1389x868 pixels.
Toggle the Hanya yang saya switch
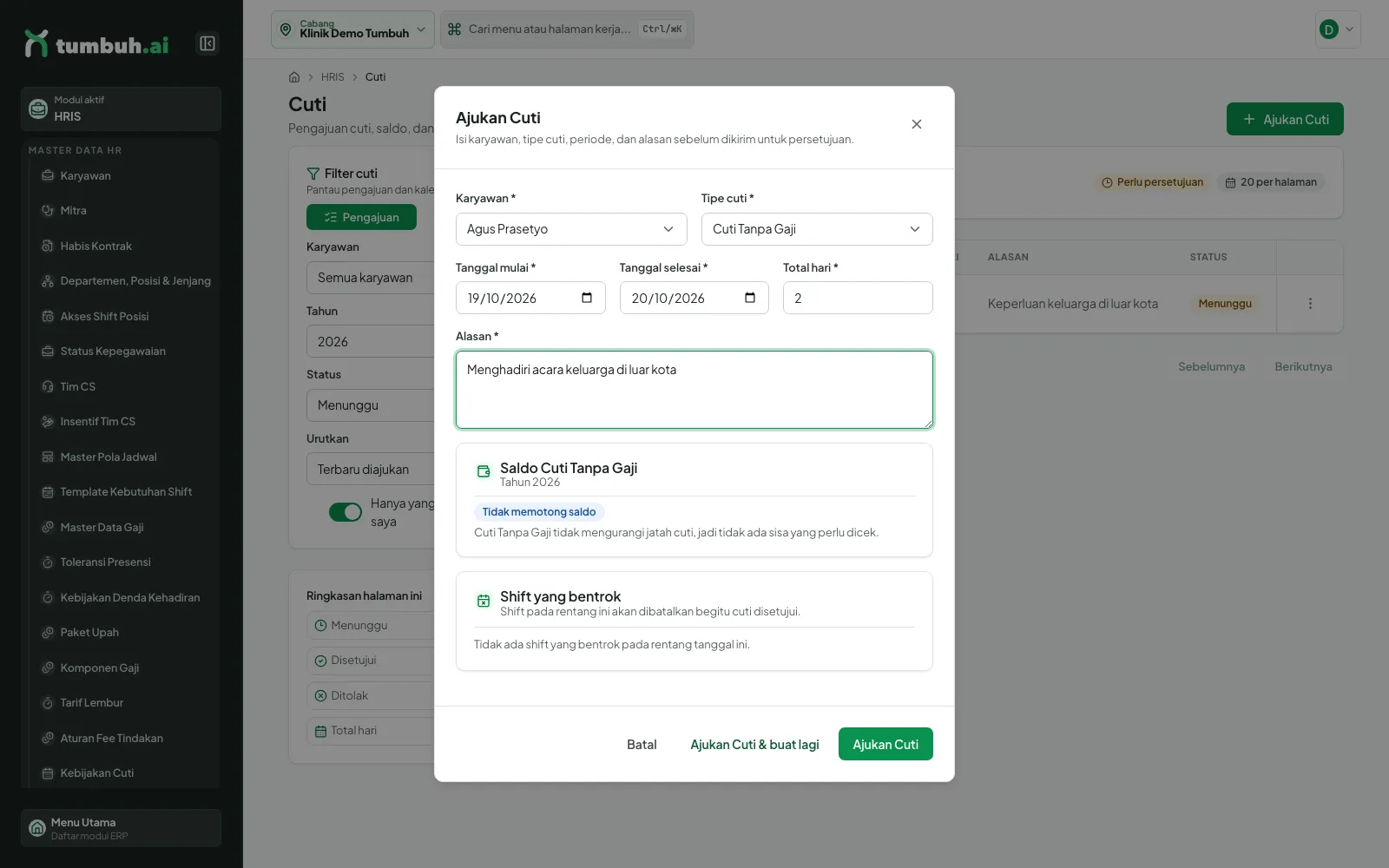click(x=346, y=512)
